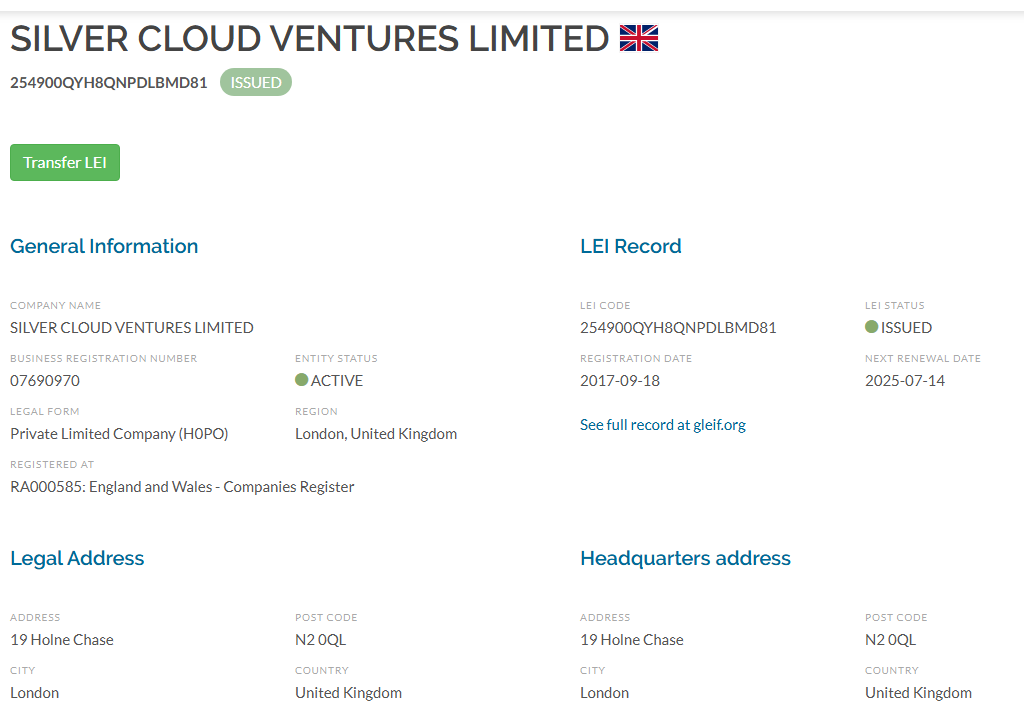Screen dimensions: 1024x724
Task: Click the General Information section heading
Action: click(104, 246)
